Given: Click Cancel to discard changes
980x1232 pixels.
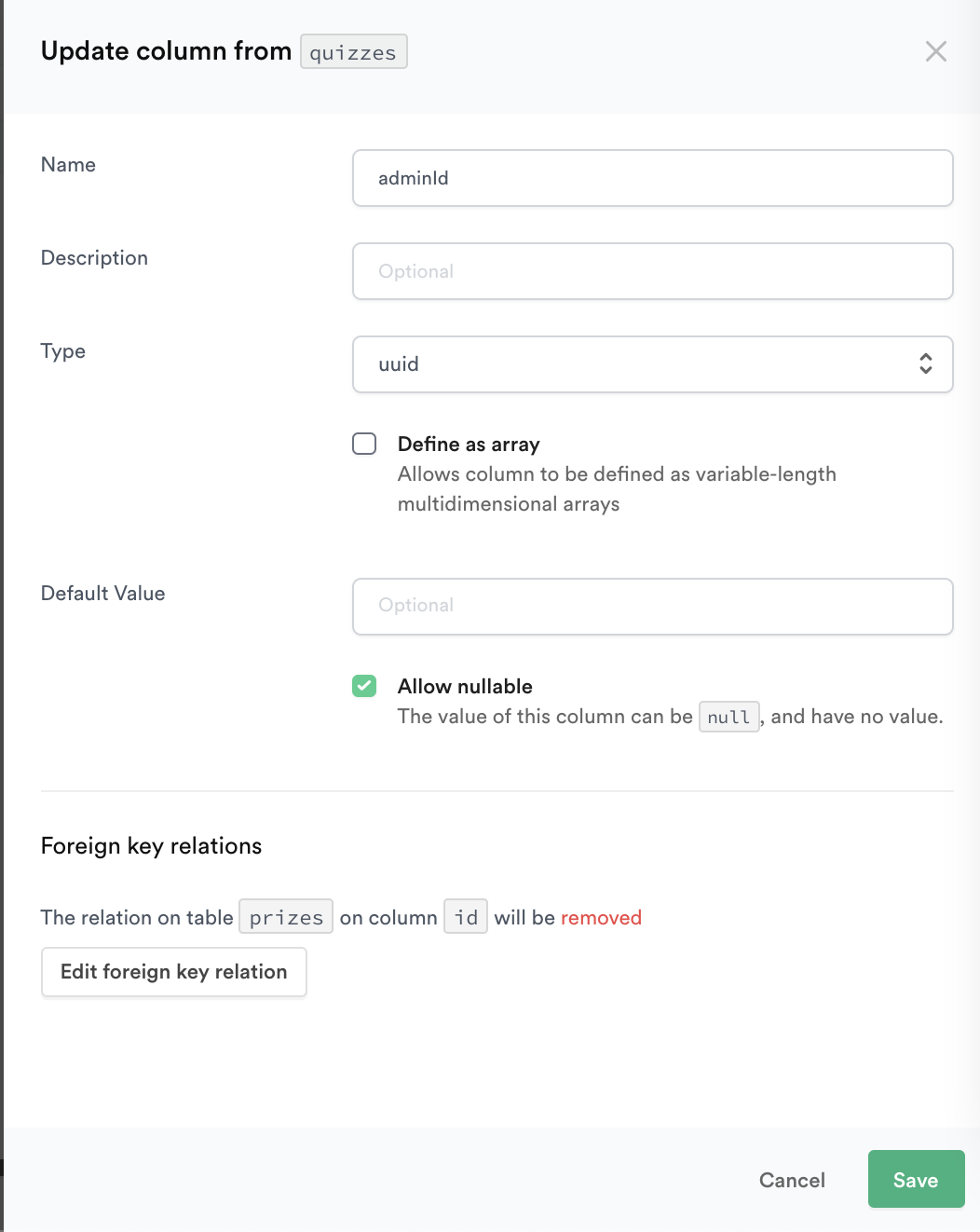Looking at the screenshot, I should (x=791, y=1180).
